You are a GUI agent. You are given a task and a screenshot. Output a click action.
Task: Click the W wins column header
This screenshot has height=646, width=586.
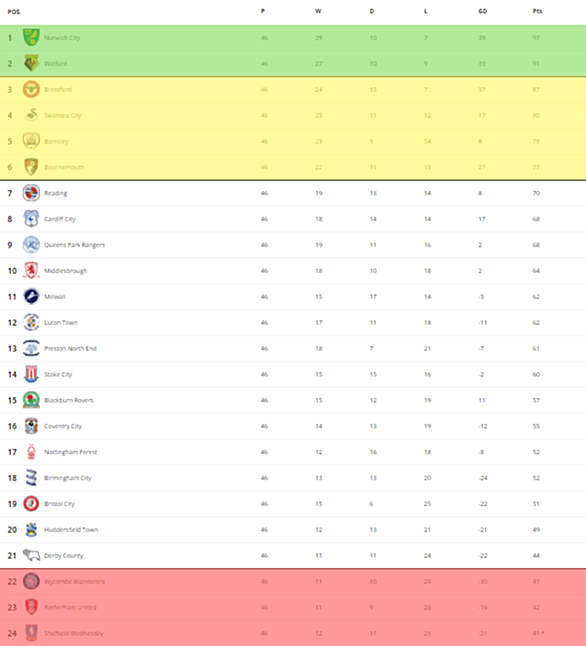tap(318, 11)
